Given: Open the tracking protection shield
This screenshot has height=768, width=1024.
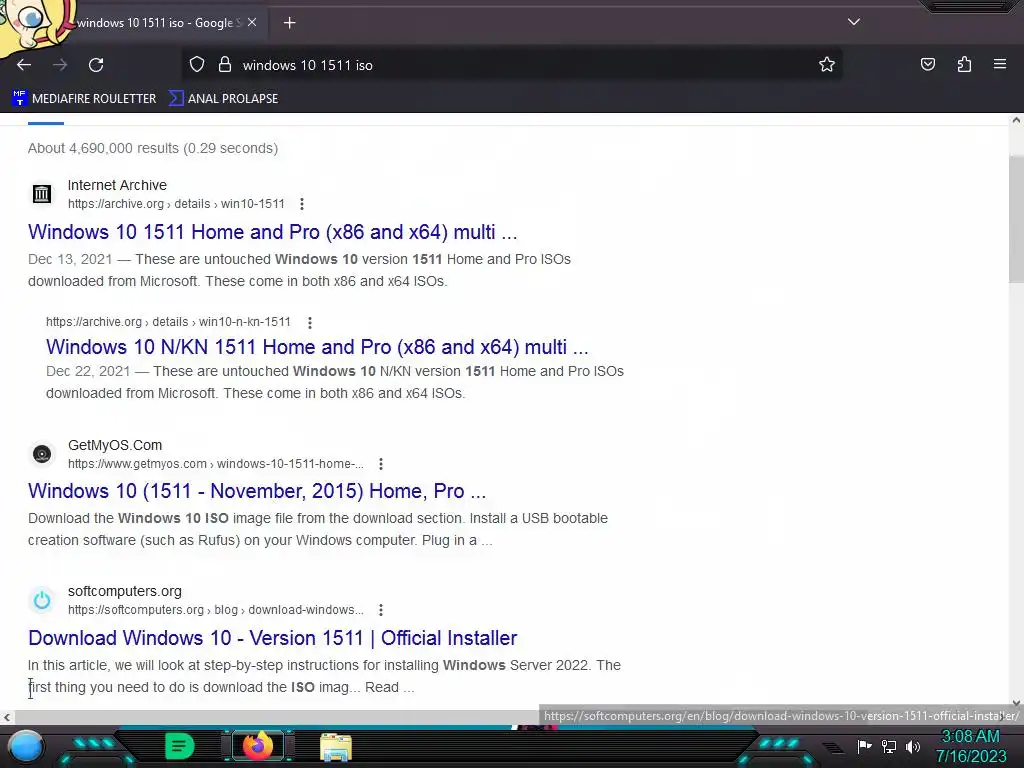Looking at the screenshot, I should 197,65.
